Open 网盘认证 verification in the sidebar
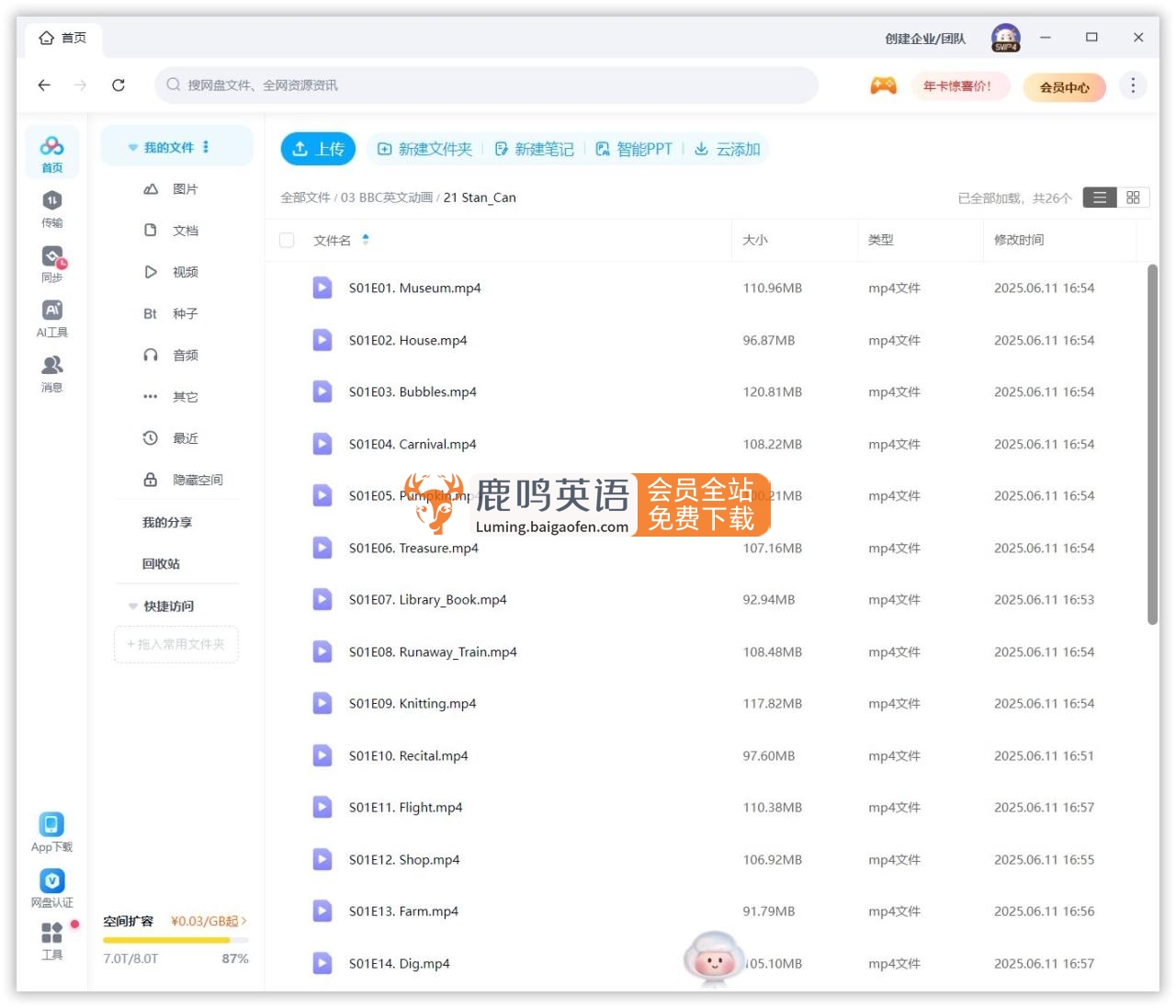1176x1008 pixels. (x=51, y=885)
